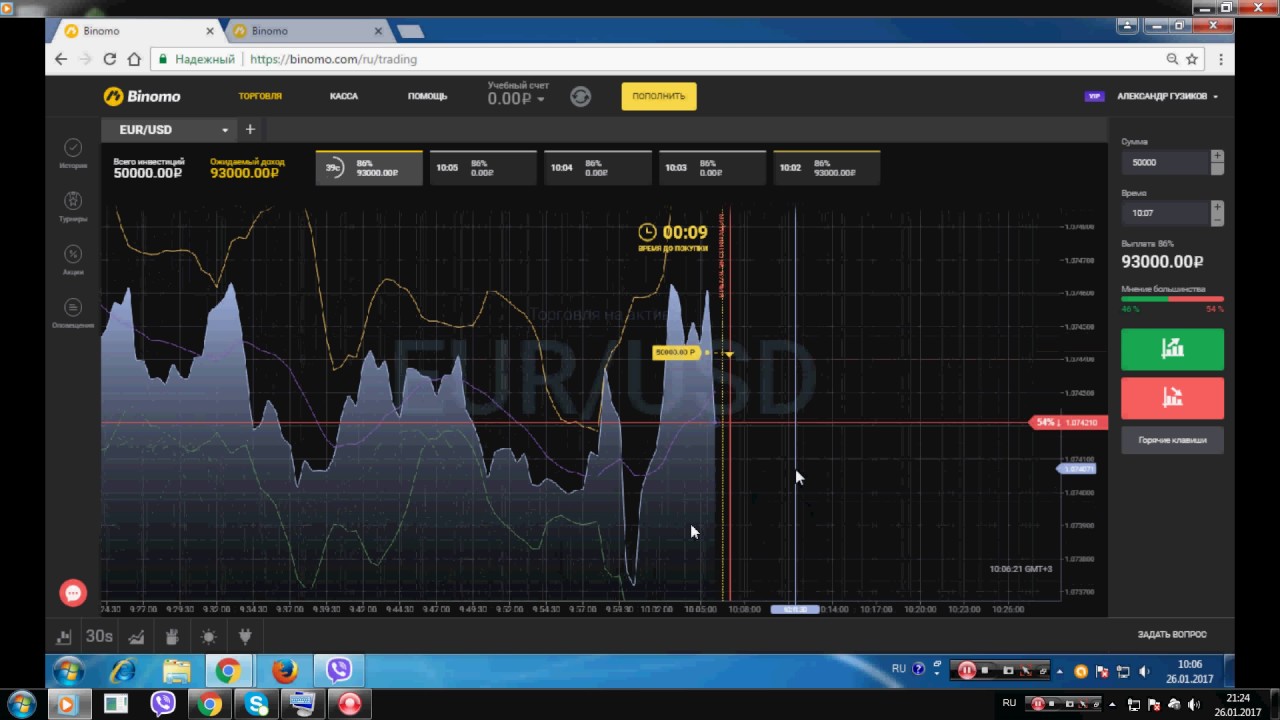Open the Акции (promotions) percent icon
1280x720 pixels.
tap(73, 254)
